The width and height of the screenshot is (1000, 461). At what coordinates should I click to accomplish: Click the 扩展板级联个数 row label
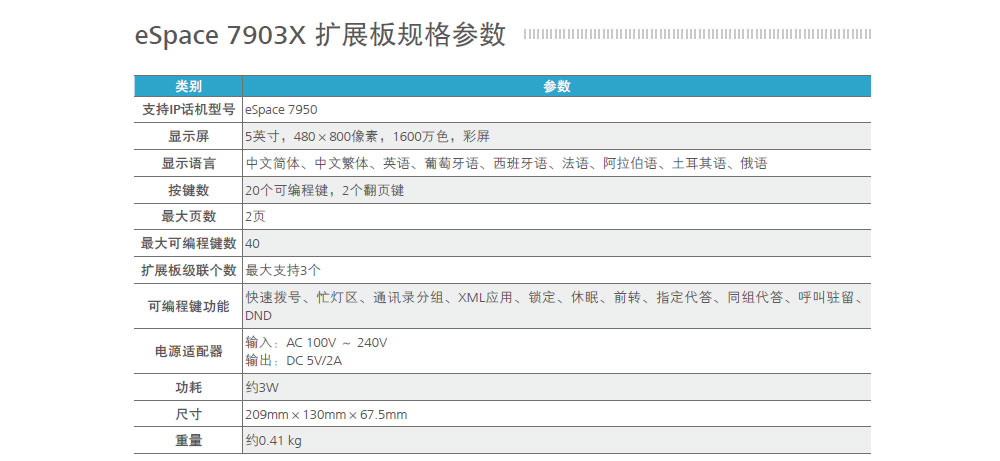(x=188, y=270)
